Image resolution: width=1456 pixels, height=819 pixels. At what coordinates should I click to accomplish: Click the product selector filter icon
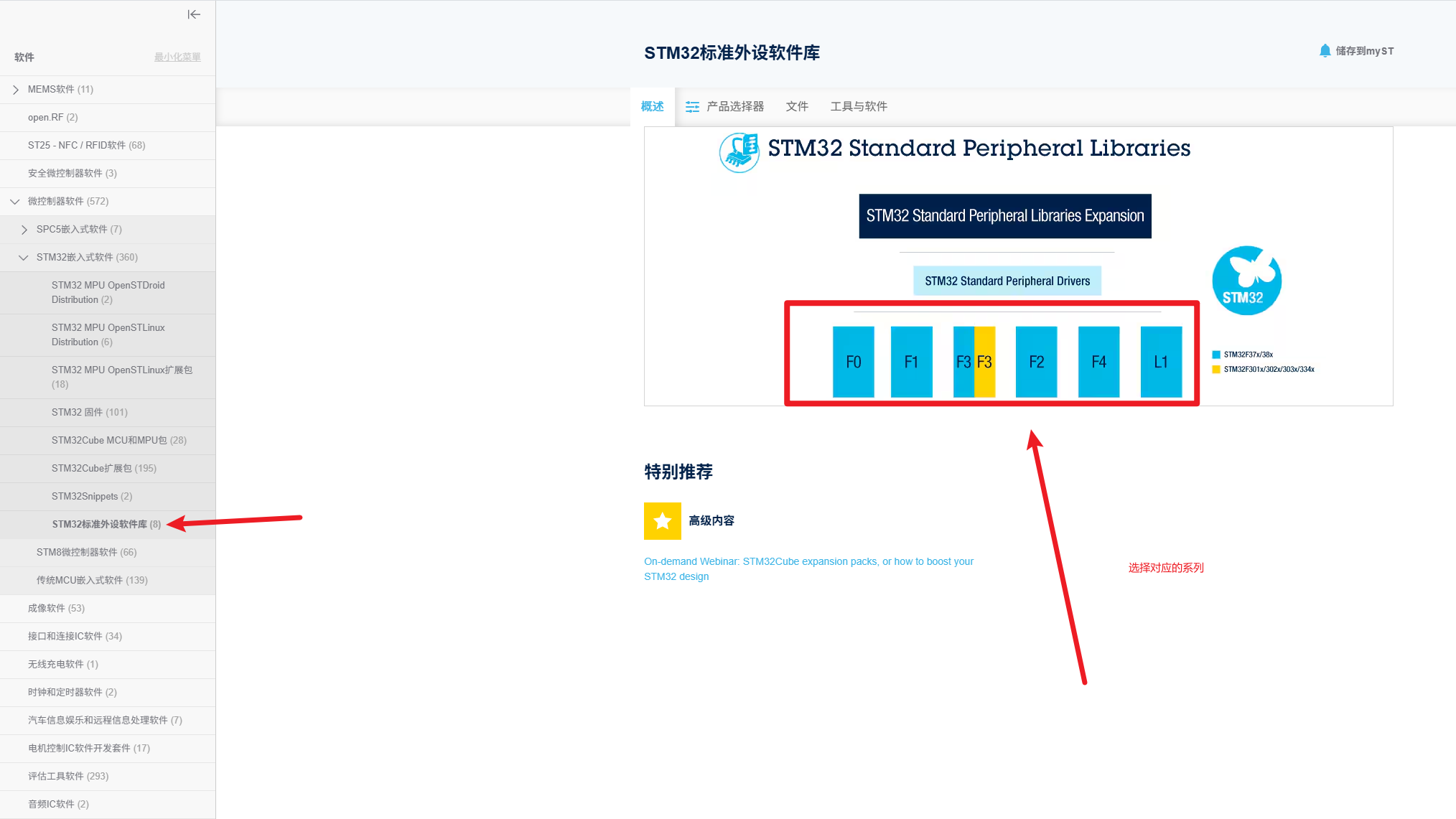click(692, 107)
